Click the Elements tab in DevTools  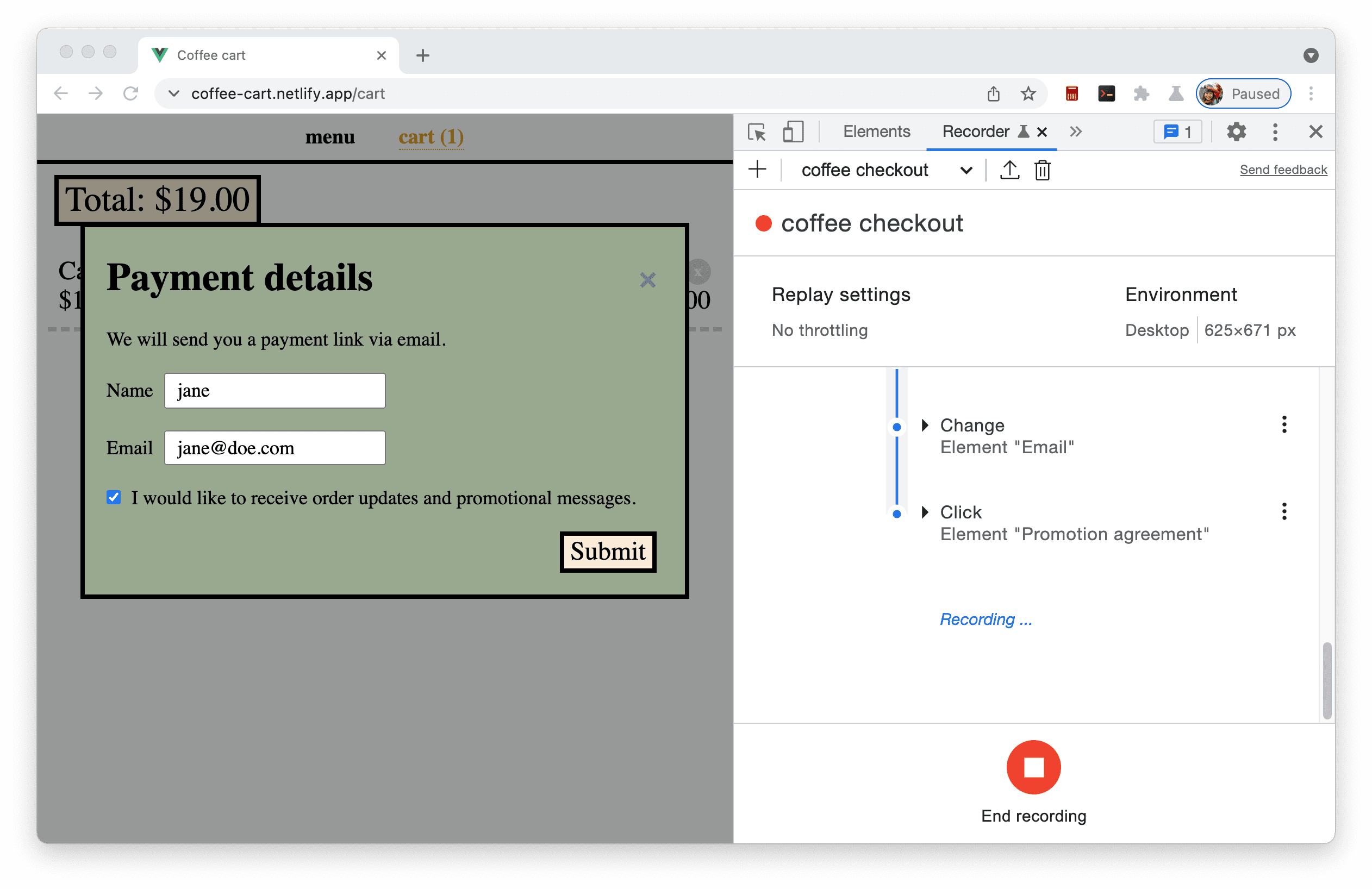(876, 131)
